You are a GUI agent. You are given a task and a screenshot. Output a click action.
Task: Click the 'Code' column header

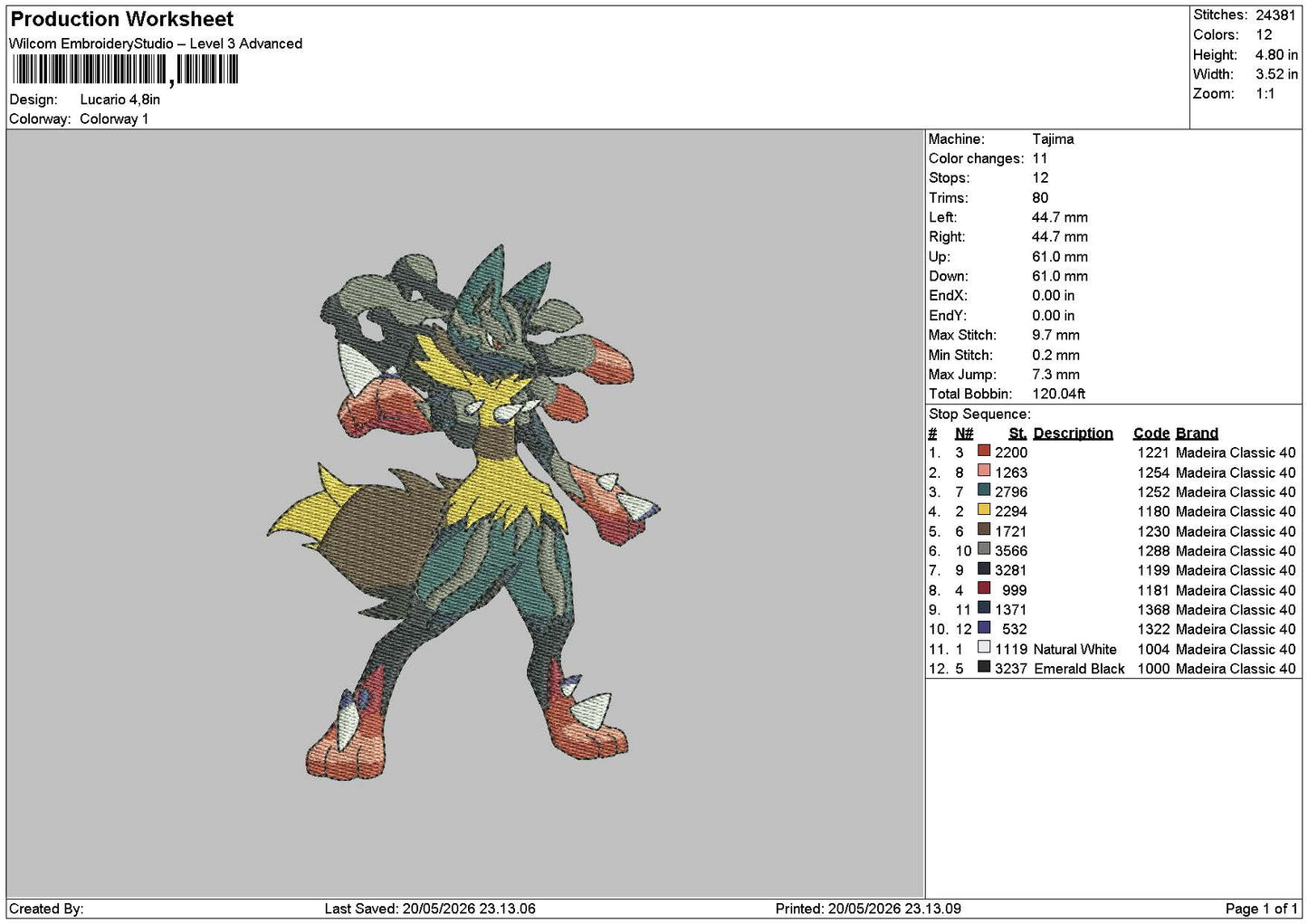1150,433
